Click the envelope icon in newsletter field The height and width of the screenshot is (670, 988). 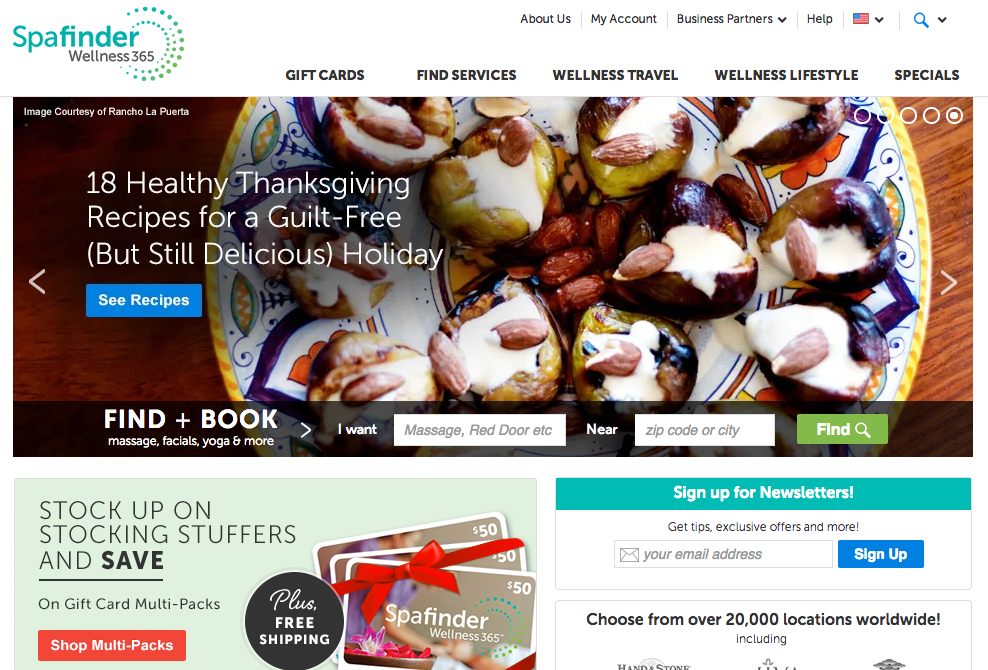629,555
